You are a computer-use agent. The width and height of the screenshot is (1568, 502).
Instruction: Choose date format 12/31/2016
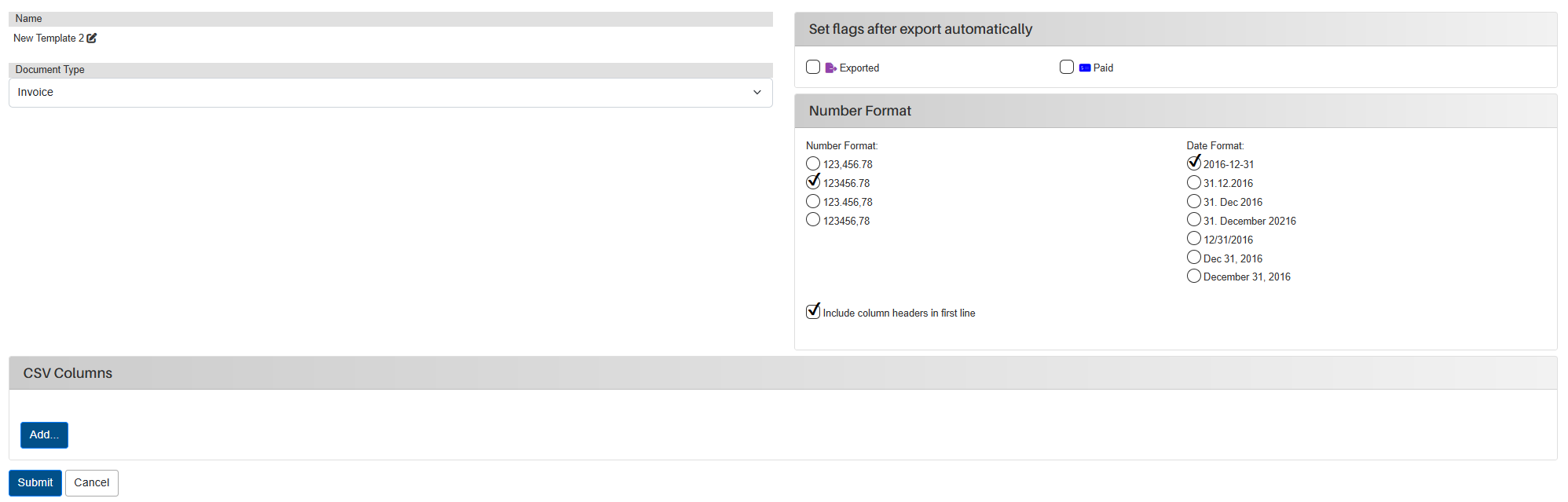tap(1194, 238)
